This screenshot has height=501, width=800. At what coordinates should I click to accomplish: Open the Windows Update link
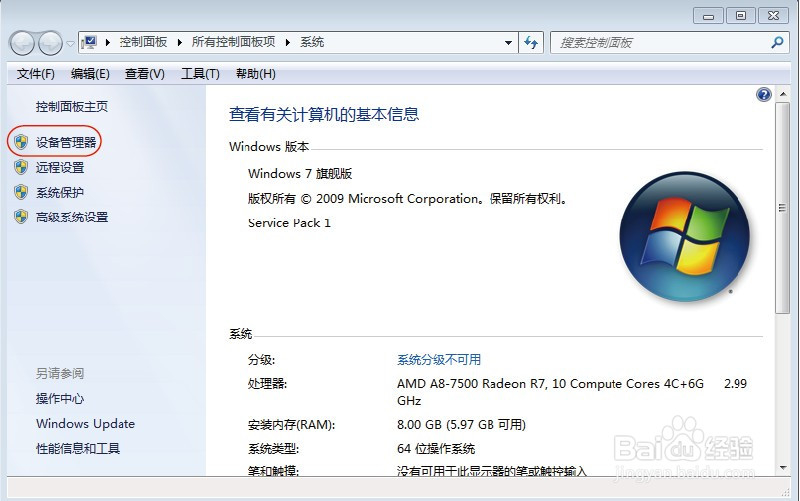pyautogui.click(x=85, y=423)
